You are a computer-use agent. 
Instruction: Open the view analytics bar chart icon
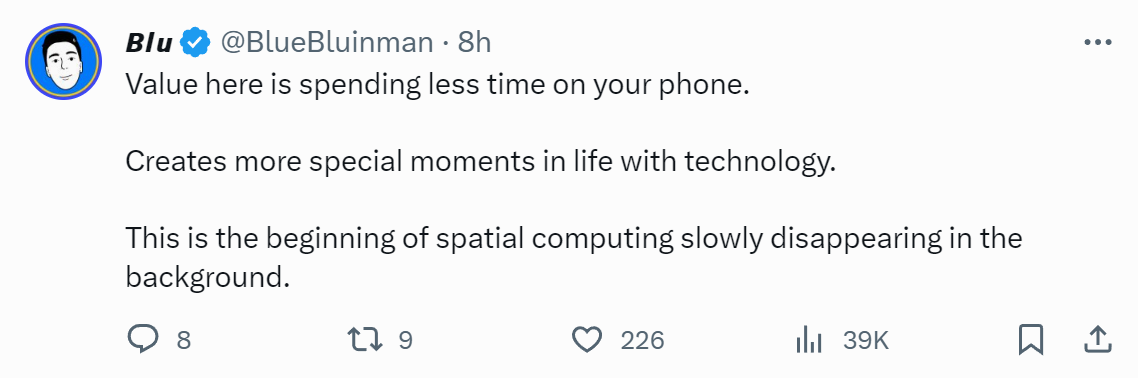click(809, 340)
